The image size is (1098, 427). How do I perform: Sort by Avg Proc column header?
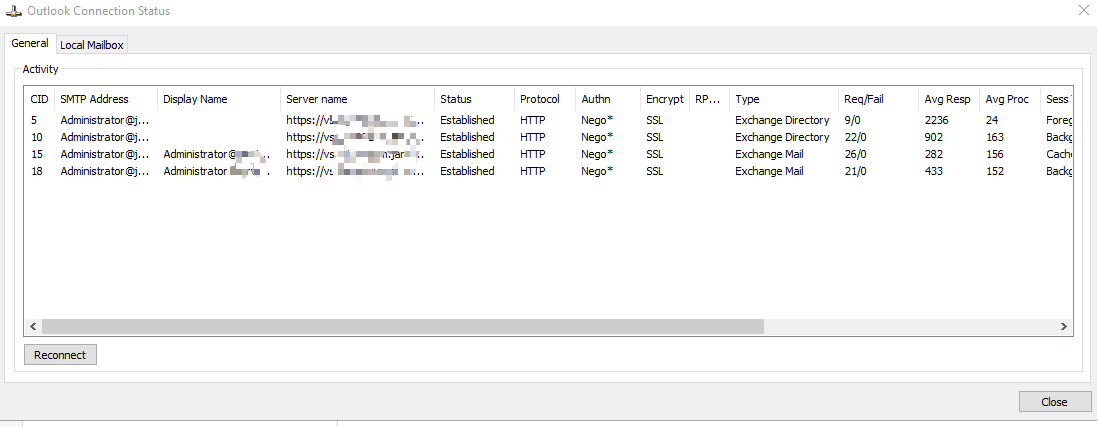click(1010, 99)
